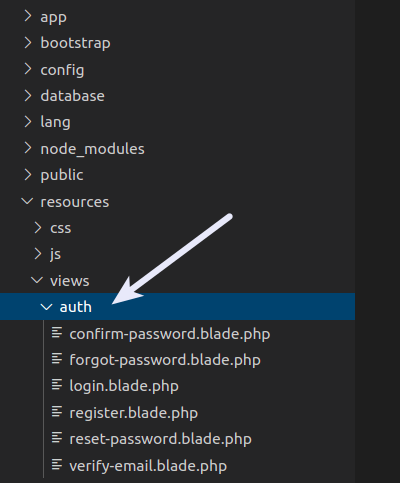Click the file icon beside reset-password.blade.php
The width and height of the screenshot is (400, 483).
pyautogui.click(x=57, y=438)
